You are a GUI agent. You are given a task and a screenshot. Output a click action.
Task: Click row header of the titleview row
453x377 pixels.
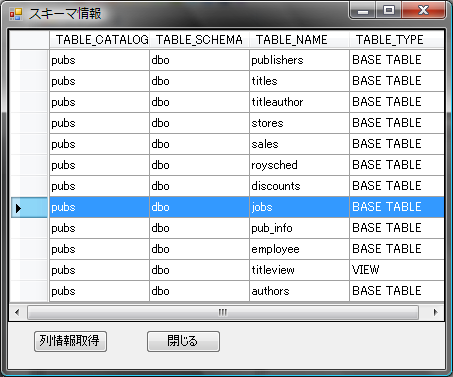(x=29, y=270)
